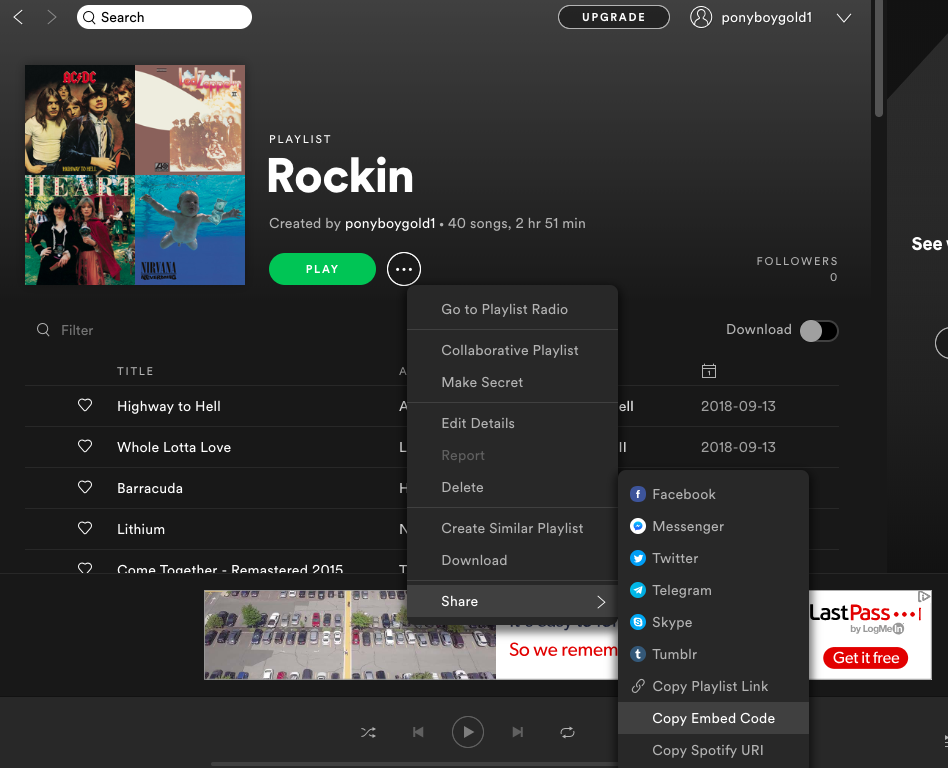The height and width of the screenshot is (768, 948).
Task: Choose Copy Embed Code
Action: 713,718
